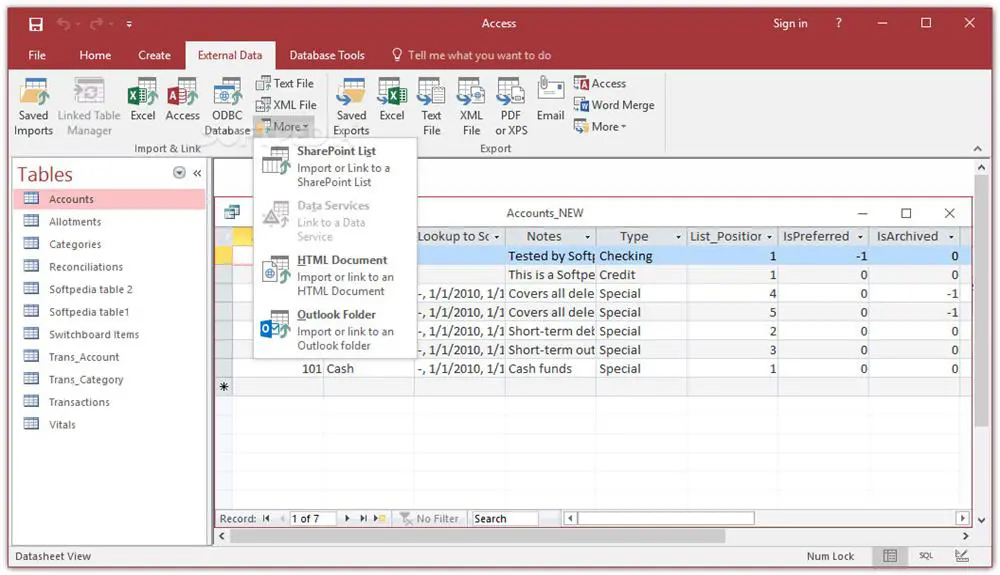The height and width of the screenshot is (575, 1000).
Task: Click the record number field
Action: tap(312, 518)
